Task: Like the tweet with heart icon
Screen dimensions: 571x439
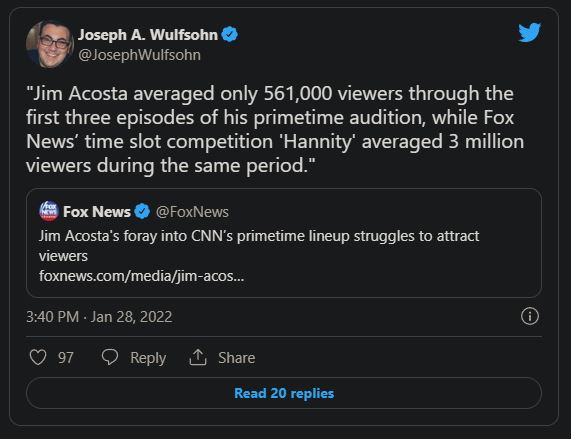Action: click(38, 357)
